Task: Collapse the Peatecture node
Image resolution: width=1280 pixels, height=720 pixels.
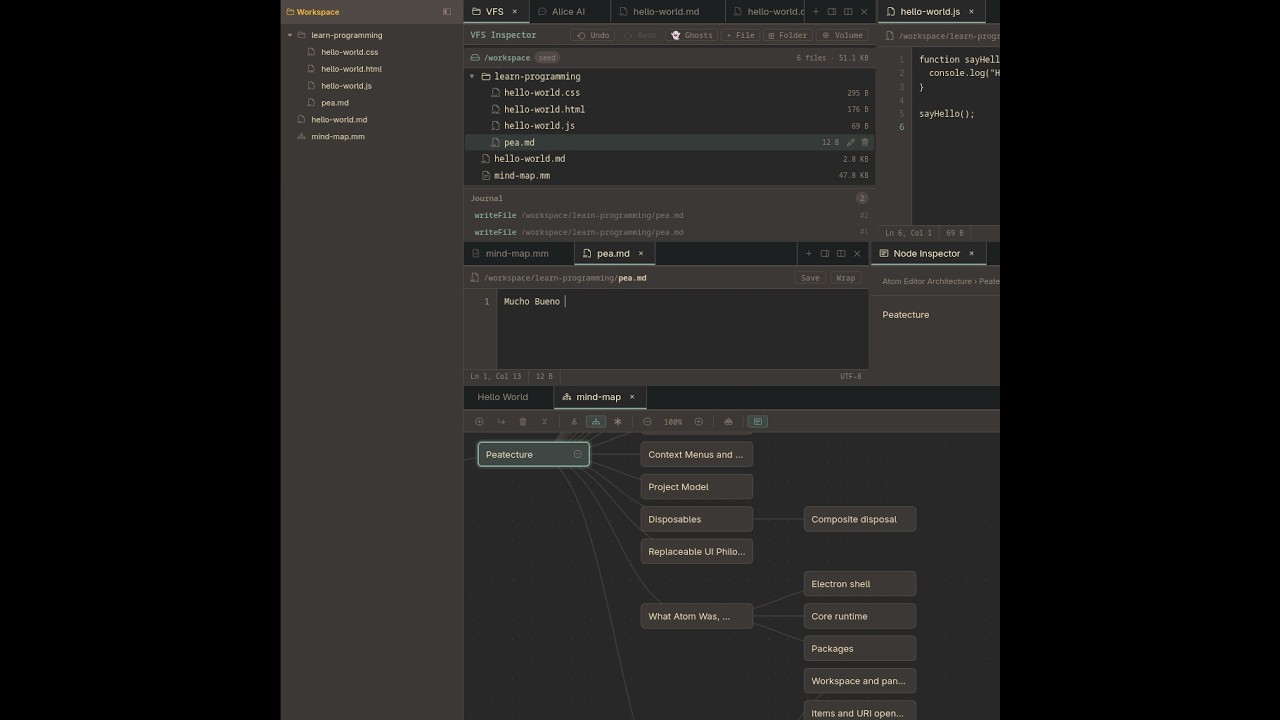Action: [578, 454]
